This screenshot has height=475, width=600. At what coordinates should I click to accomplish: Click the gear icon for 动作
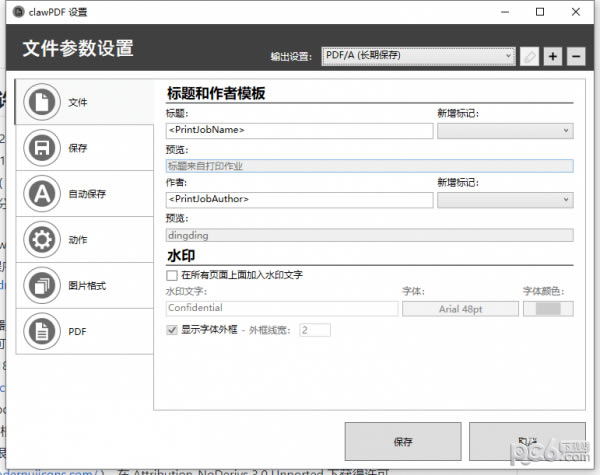(42, 240)
